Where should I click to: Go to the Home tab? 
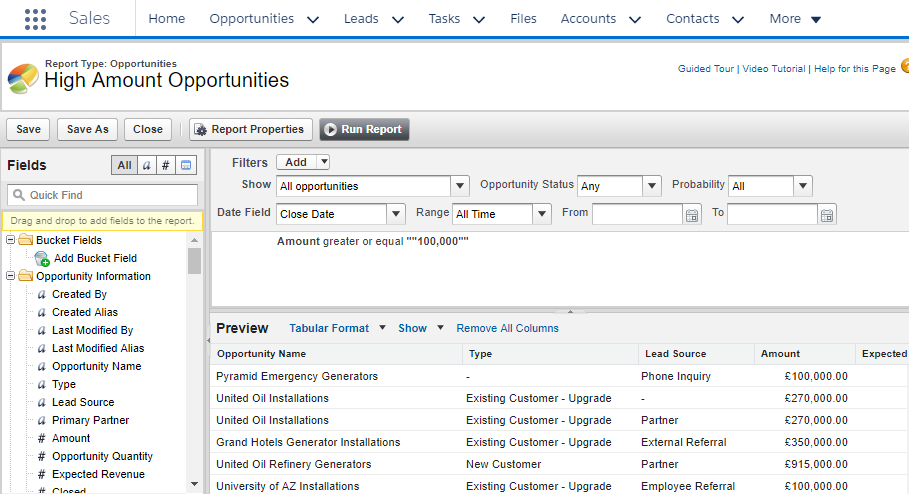[x=166, y=19]
